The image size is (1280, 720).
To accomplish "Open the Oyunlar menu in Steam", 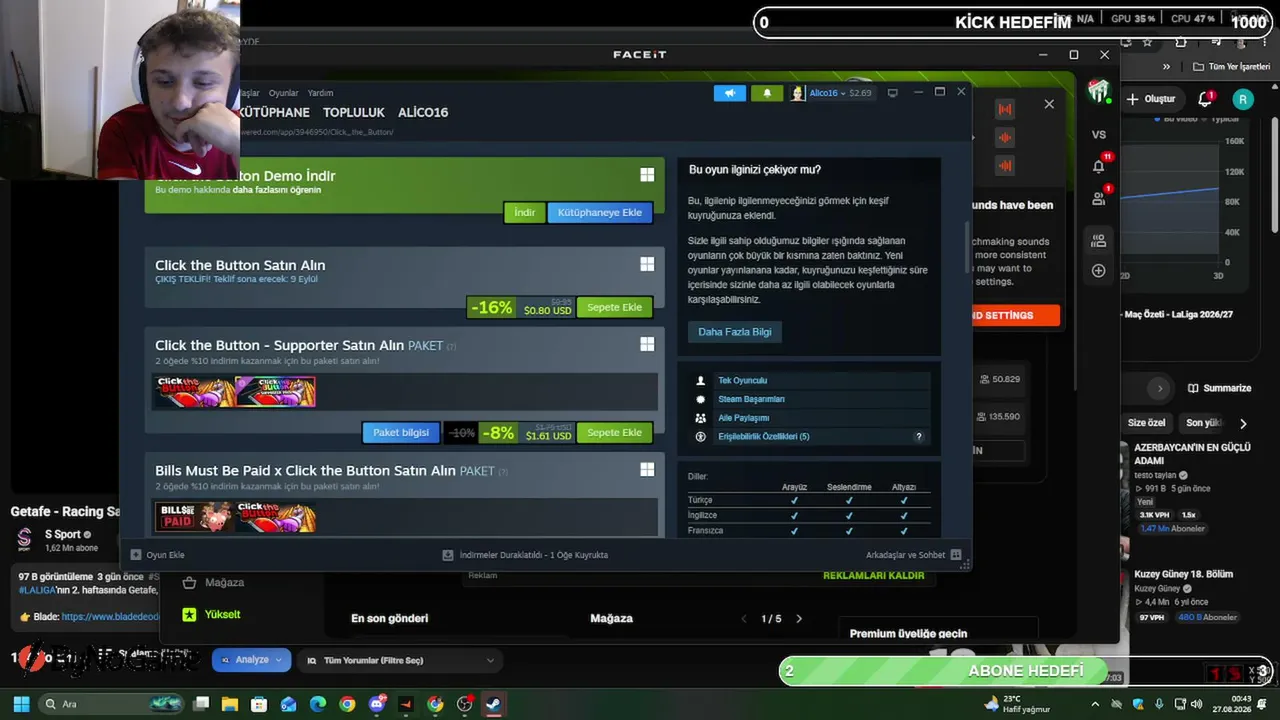I will [283, 93].
